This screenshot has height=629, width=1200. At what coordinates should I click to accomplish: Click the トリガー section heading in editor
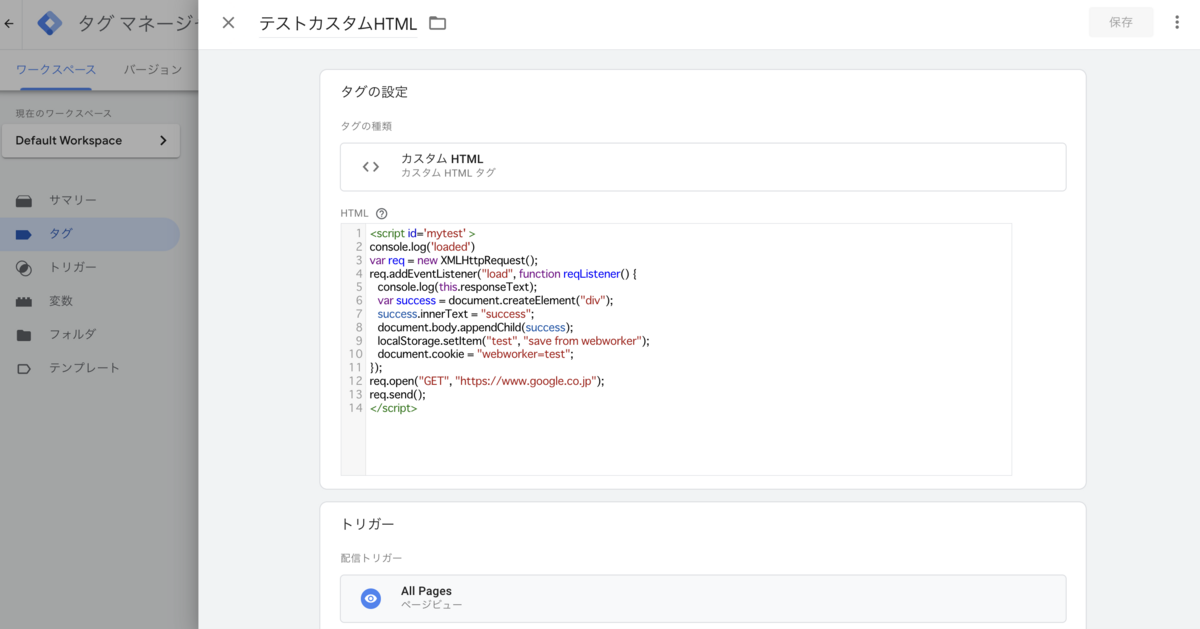pyautogui.click(x=367, y=524)
